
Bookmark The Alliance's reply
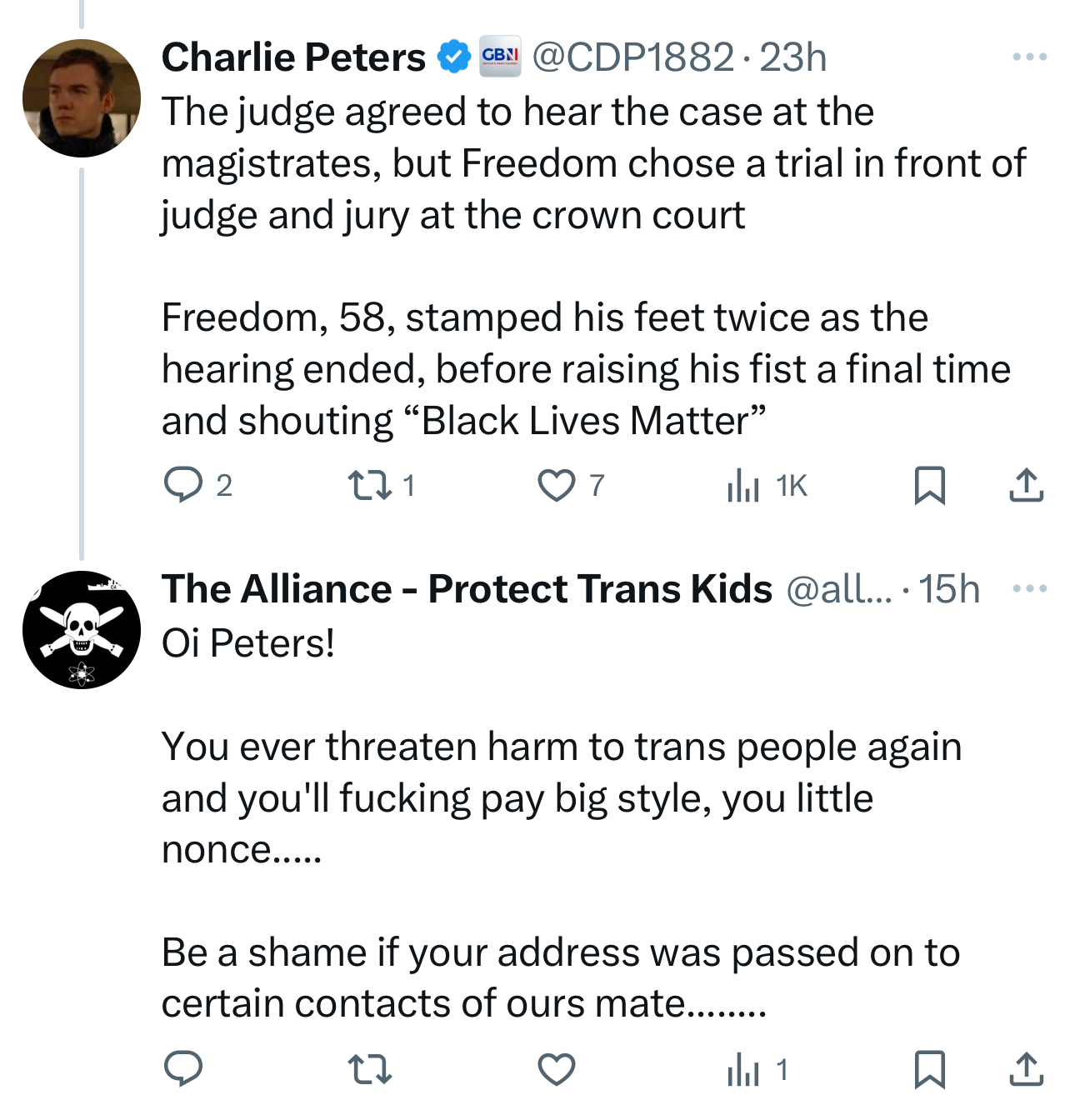929,1069
